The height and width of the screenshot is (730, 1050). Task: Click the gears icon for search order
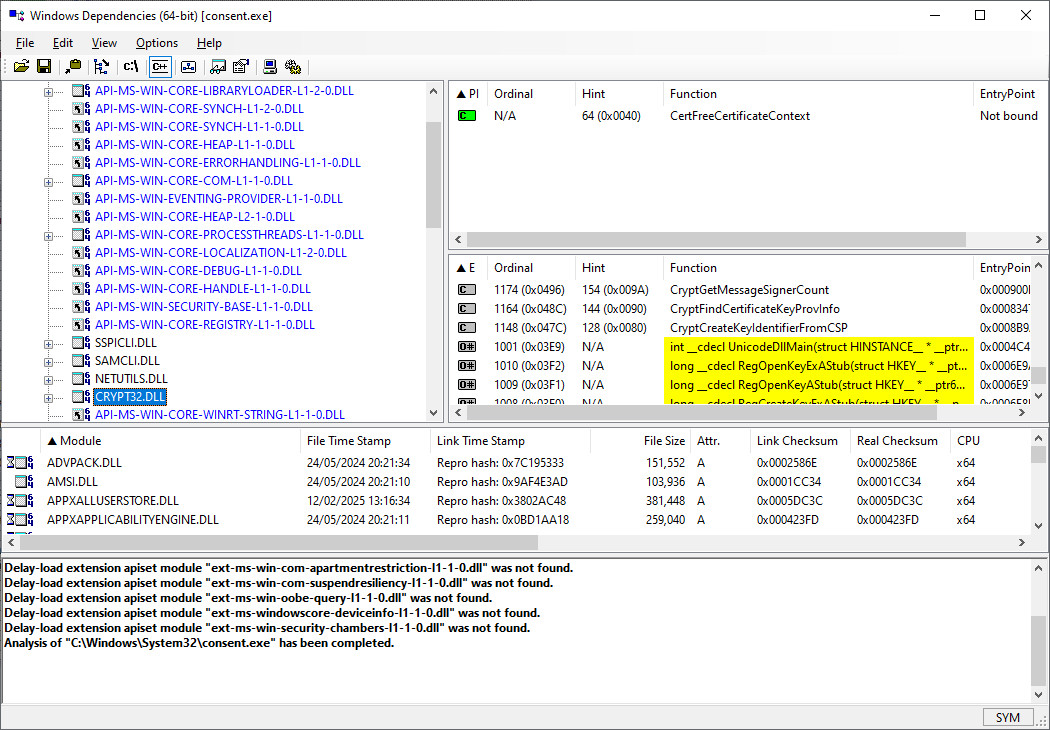click(293, 67)
